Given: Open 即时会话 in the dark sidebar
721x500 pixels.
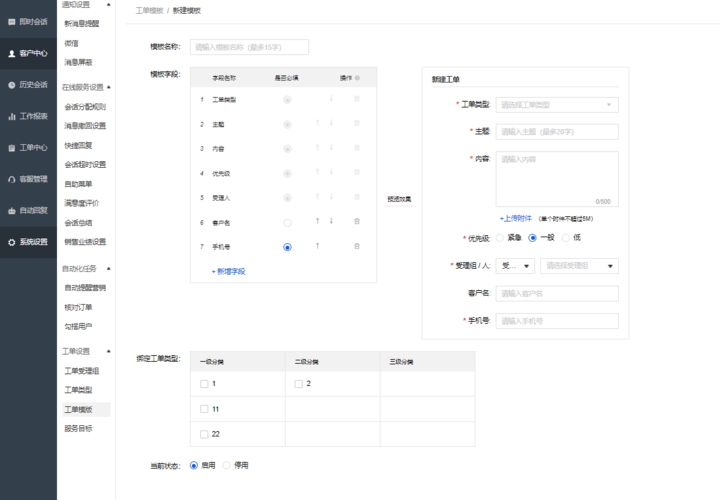Looking at the screenshot, I should 28,22.
